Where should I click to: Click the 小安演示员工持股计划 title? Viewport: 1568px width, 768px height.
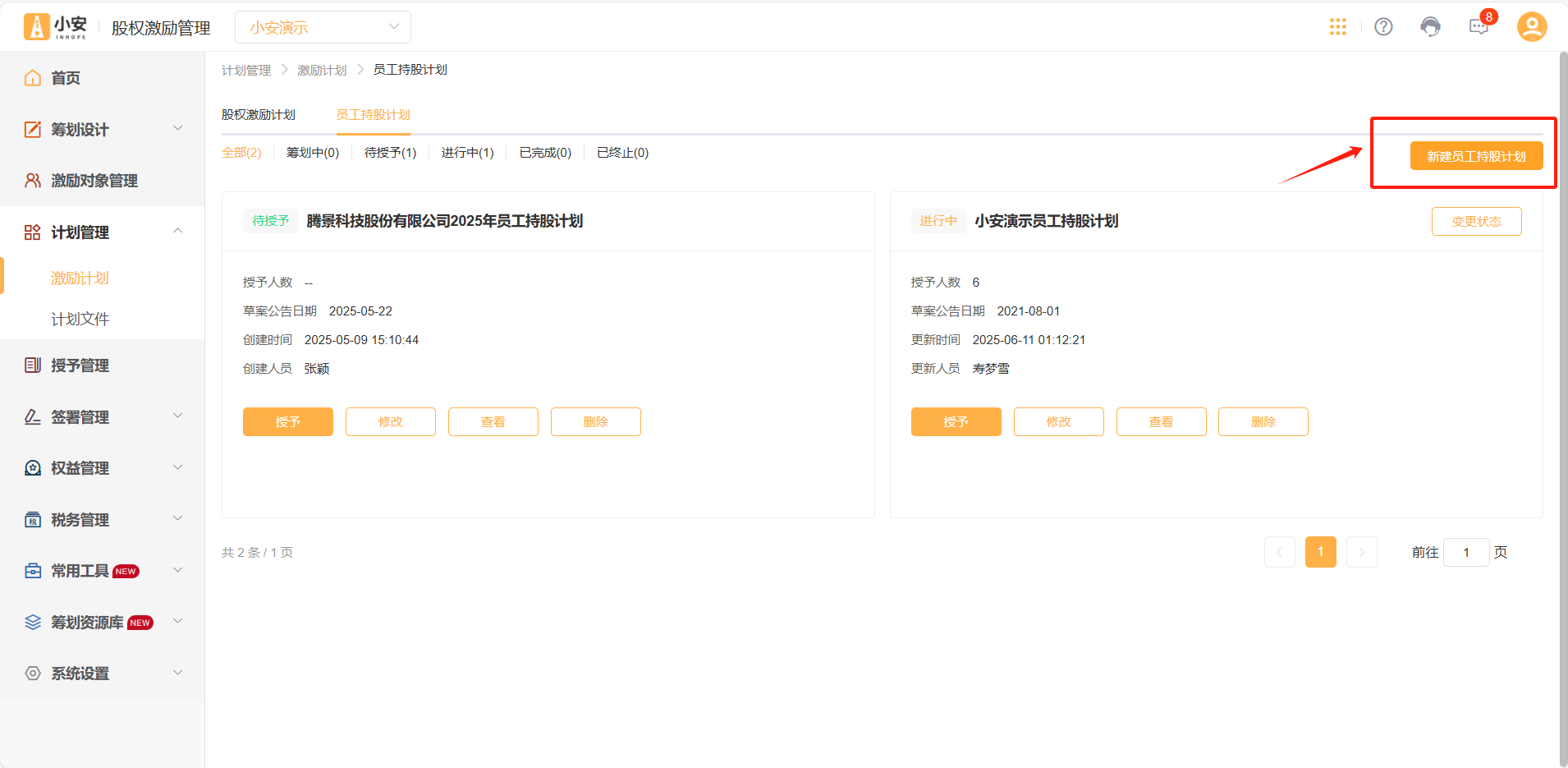[x=1047, y=221]
